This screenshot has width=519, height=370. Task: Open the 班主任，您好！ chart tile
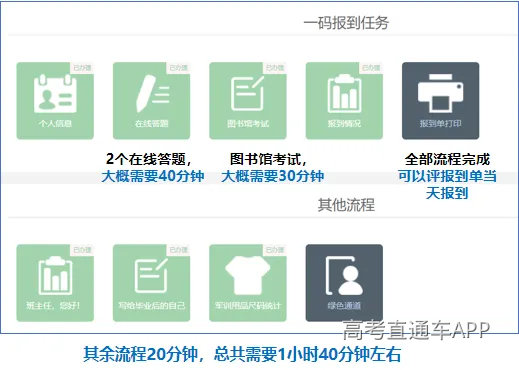click(x=55, y=283)
